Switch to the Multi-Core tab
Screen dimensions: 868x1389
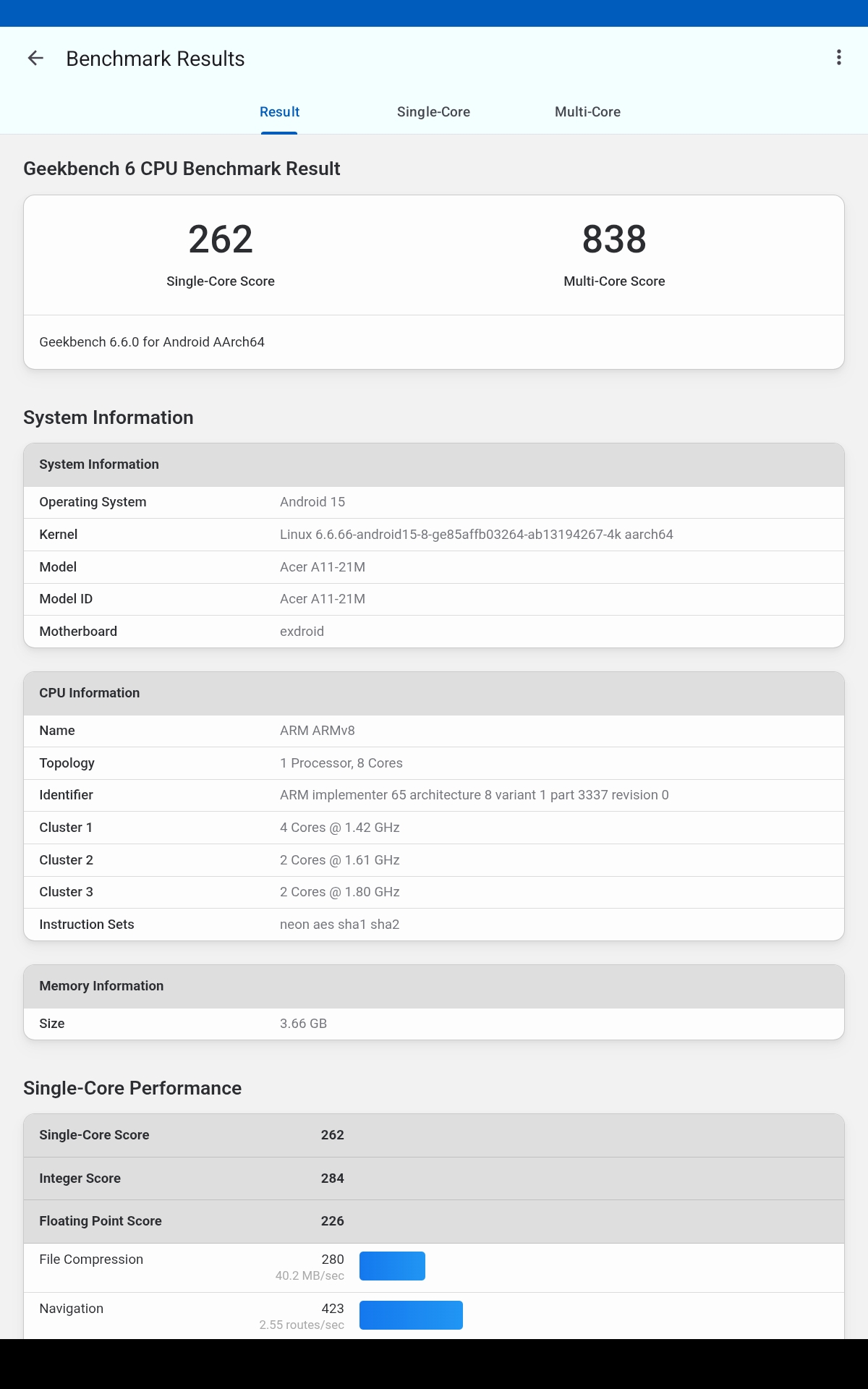point(587,112)
